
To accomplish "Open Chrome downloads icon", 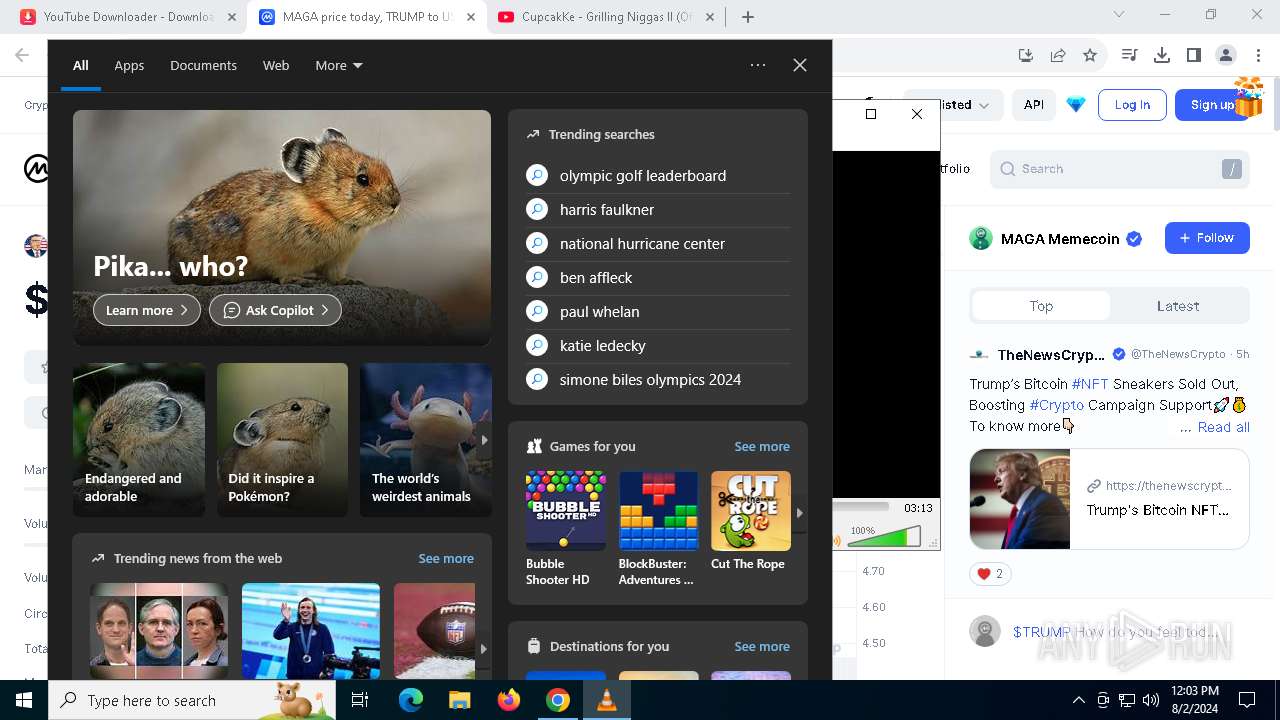I will point(1162,55).
